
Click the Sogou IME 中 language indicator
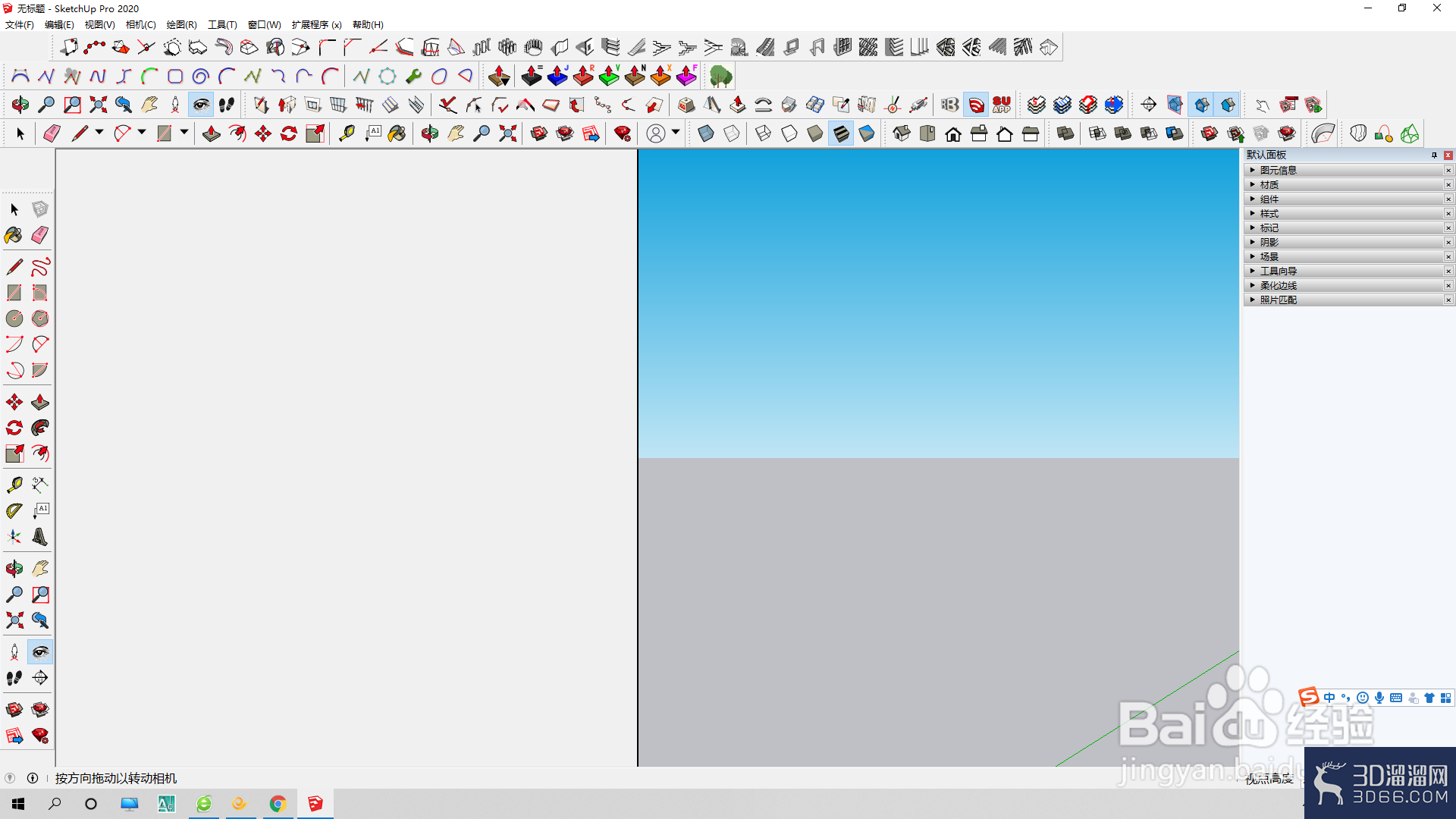(x=1329, y=698)
